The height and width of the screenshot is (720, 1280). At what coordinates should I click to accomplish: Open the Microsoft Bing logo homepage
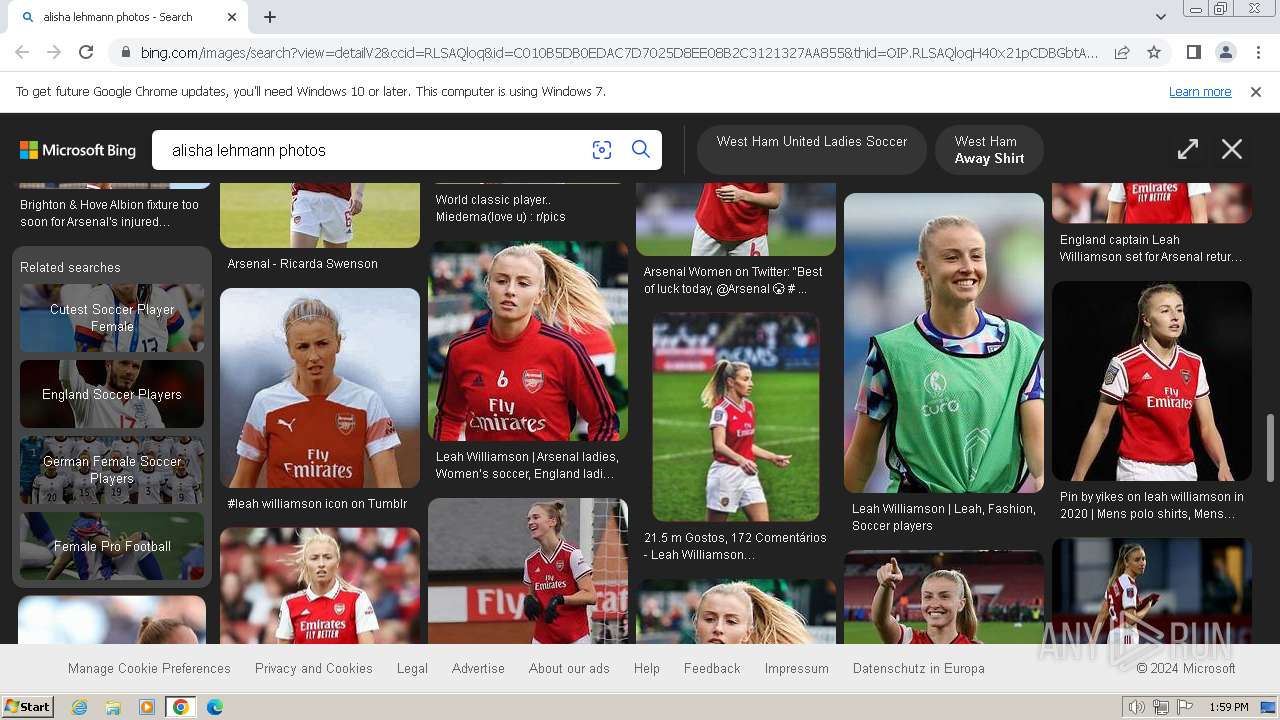pos(78,150)
